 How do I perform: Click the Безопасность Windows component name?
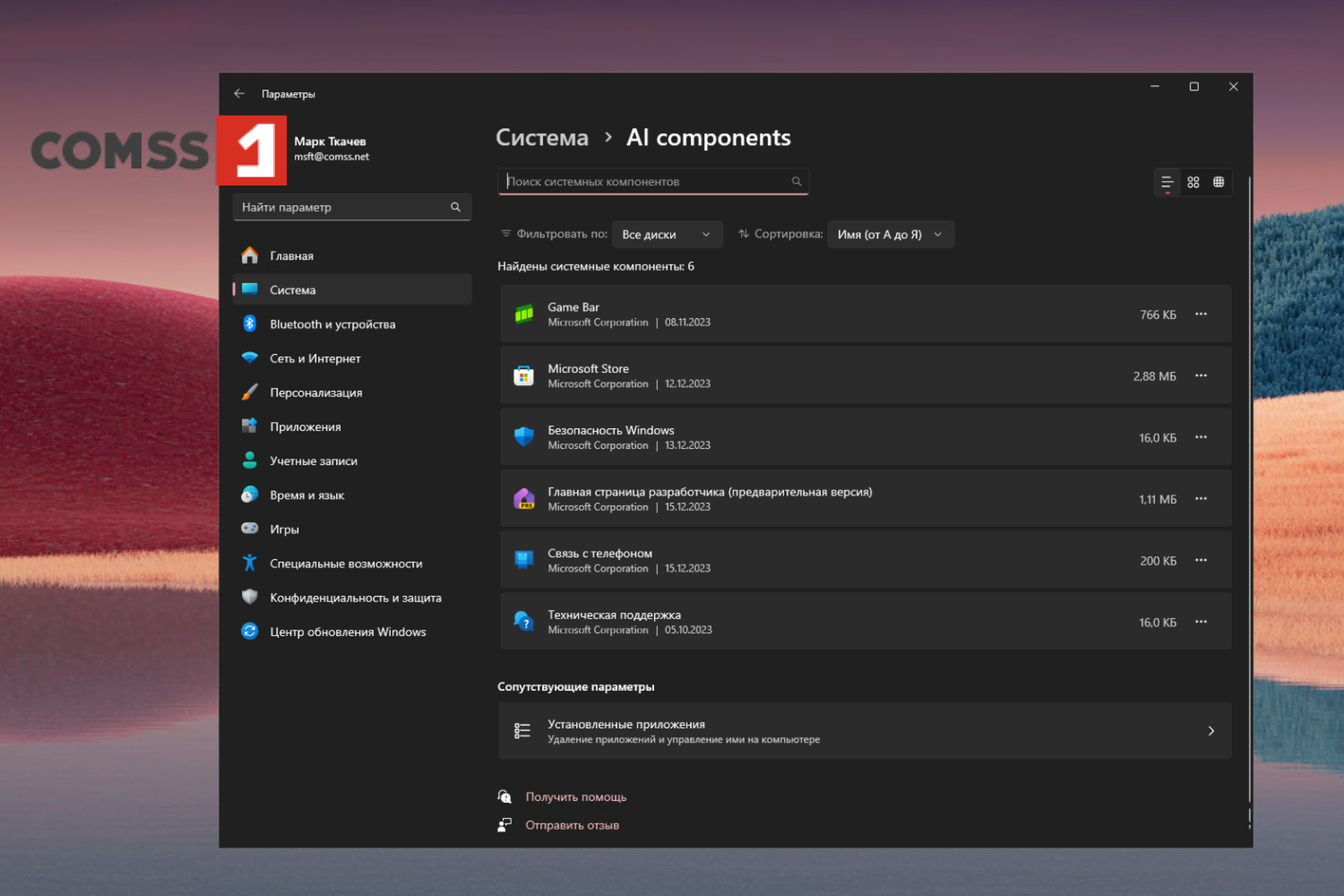click(611, 430)
